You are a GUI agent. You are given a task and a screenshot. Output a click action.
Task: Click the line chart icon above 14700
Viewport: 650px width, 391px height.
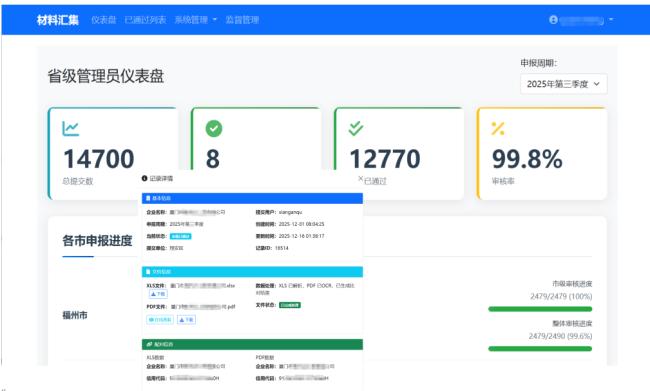click(70, 129)
